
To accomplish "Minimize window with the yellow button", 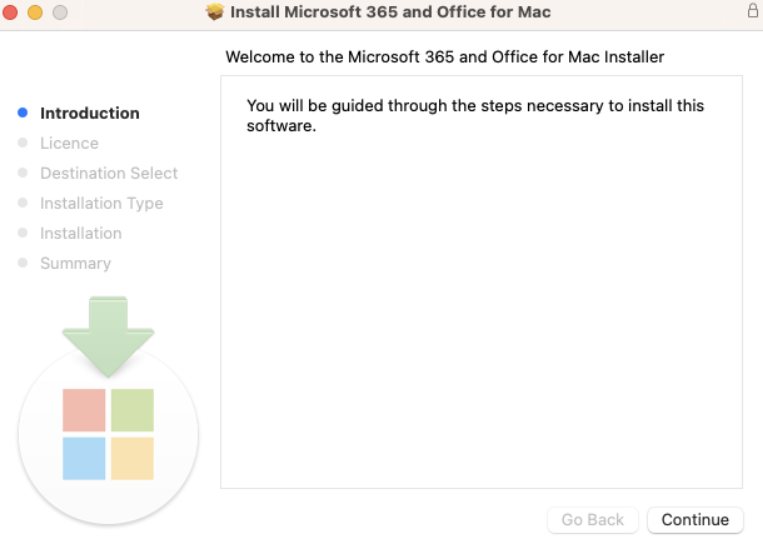I will pyautogui.click(x=35, y=12).
